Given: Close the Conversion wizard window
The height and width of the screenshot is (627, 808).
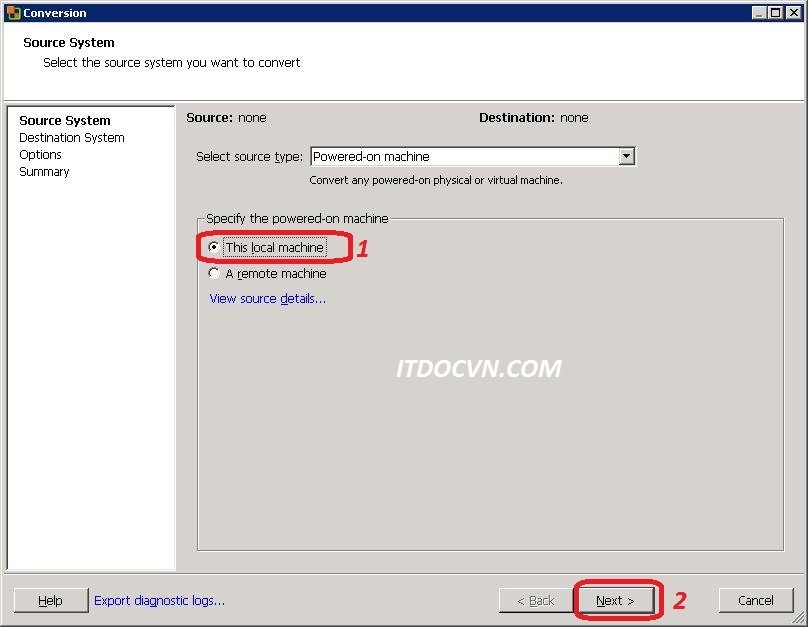Looking at the screenshot, I should click(793, 13).
